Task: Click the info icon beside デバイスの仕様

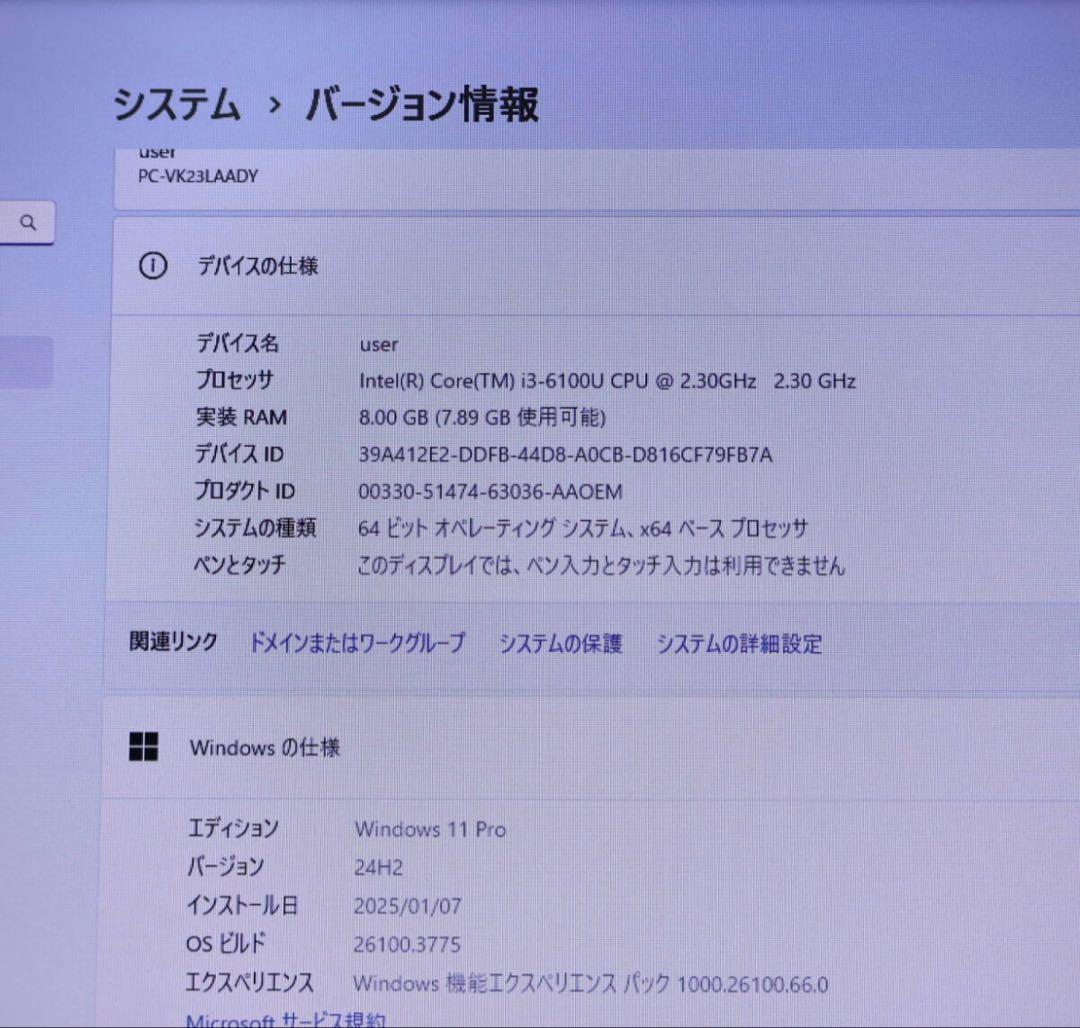Action: click(x=152, y=267)
